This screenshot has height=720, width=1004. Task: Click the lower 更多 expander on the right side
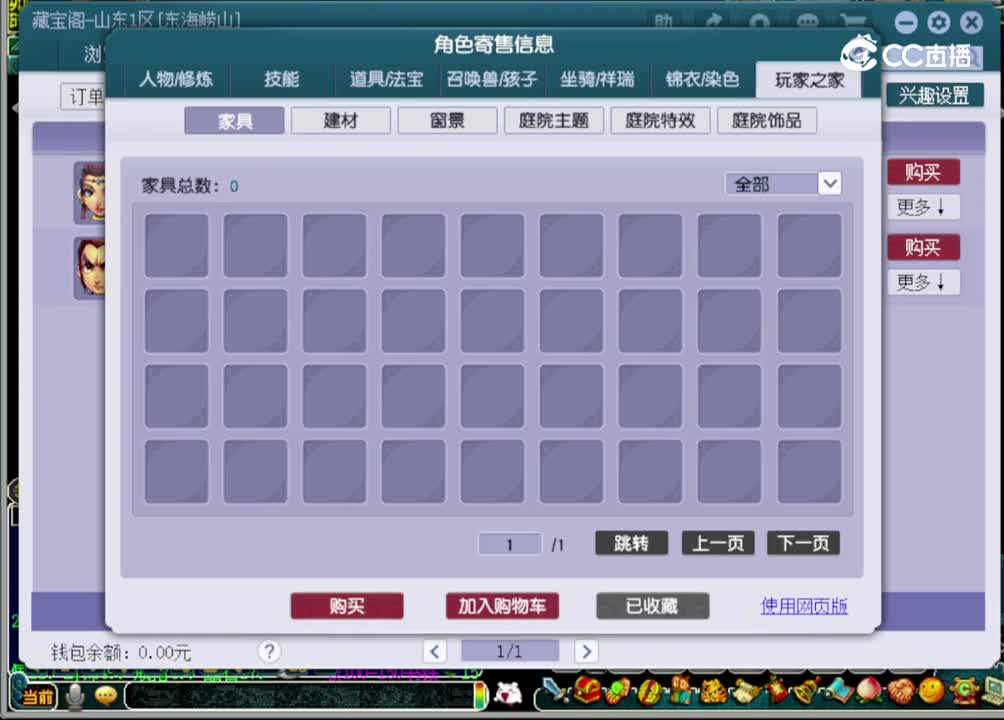(x=923, y=282)
